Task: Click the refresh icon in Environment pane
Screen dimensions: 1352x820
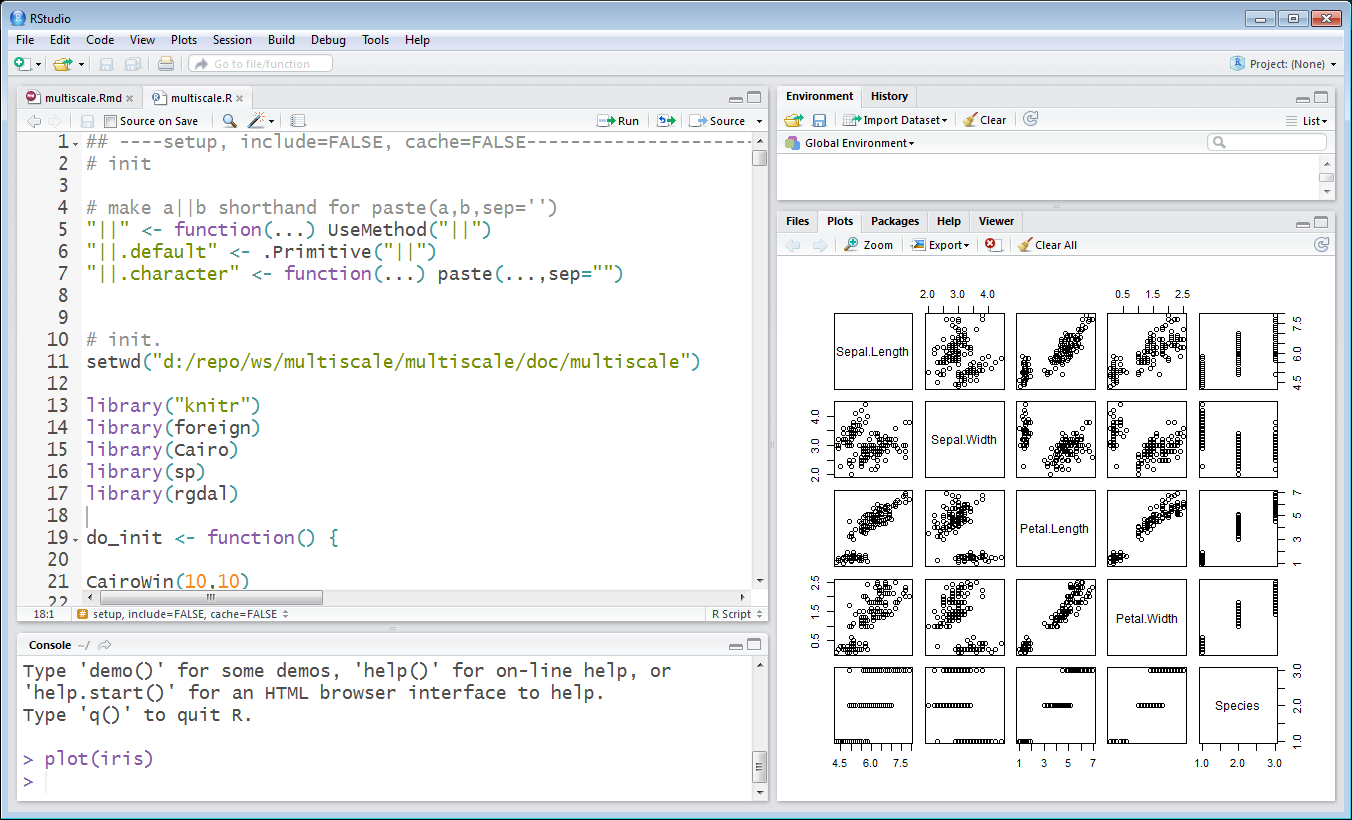Action: (x=1031, y=119)
